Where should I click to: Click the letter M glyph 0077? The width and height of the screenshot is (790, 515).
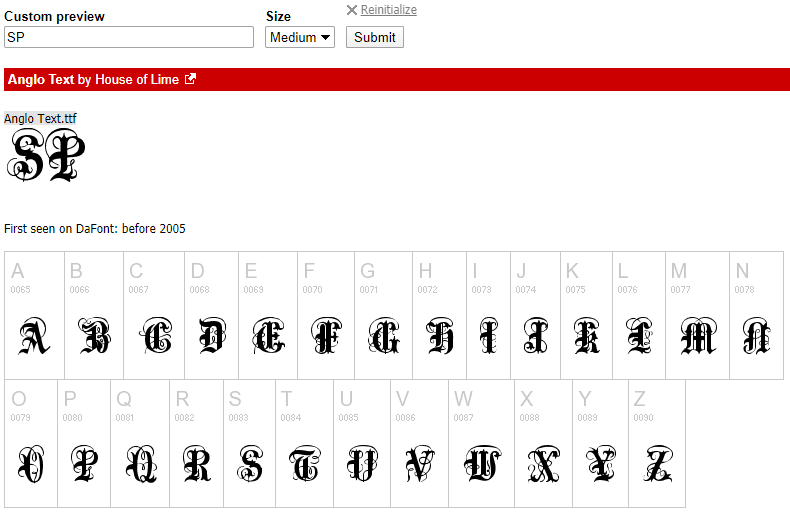[x=697, y=315]
